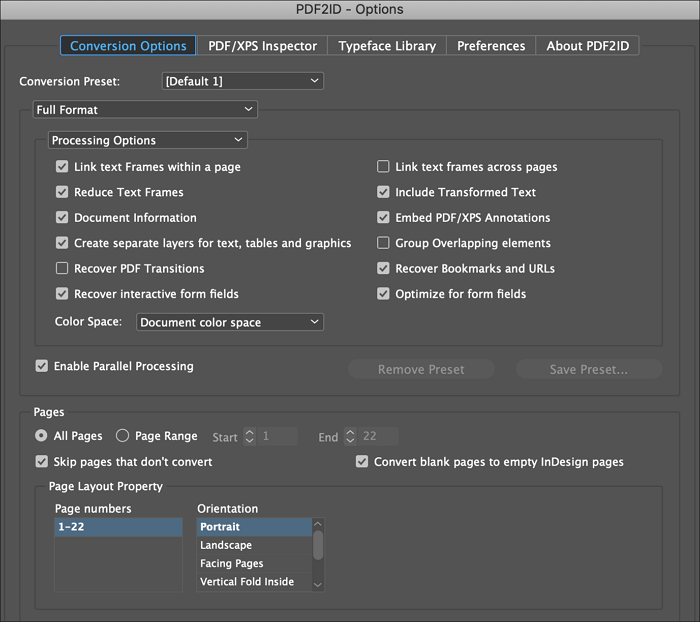Screen dimensions: 700x622
Task: Click the Remove Preset button
Action: point(421,370)
